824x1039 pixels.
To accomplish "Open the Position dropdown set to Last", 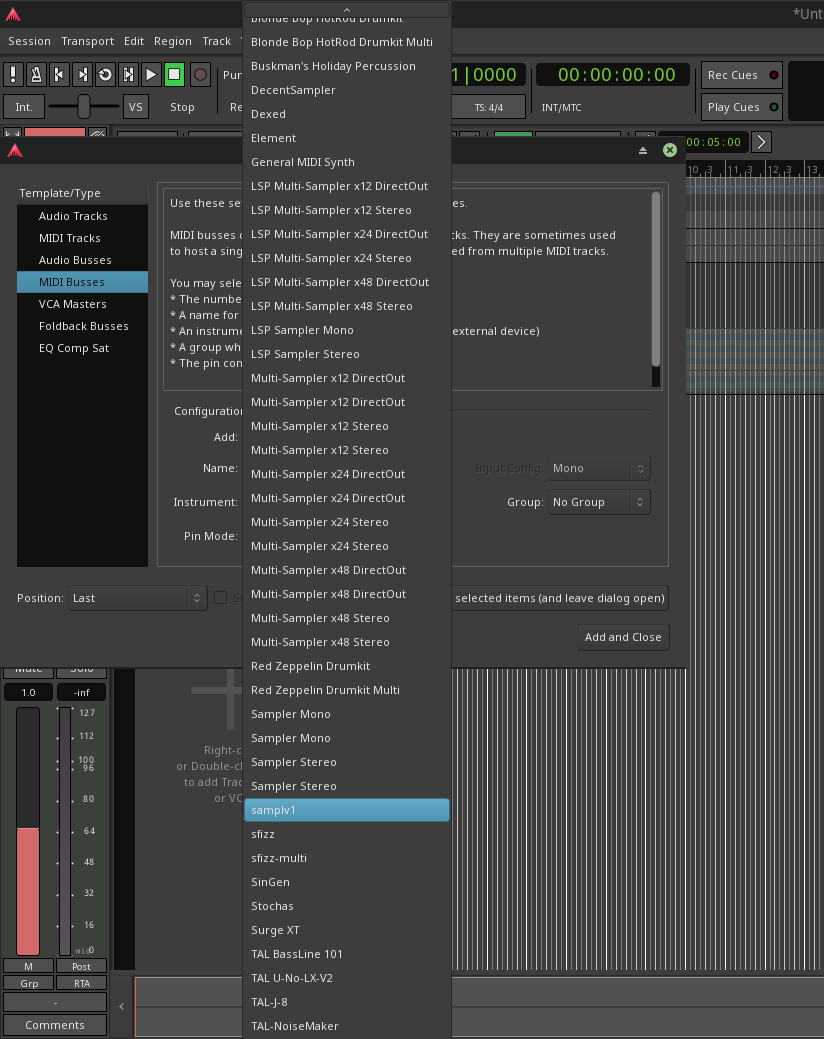I will point(137,598).
